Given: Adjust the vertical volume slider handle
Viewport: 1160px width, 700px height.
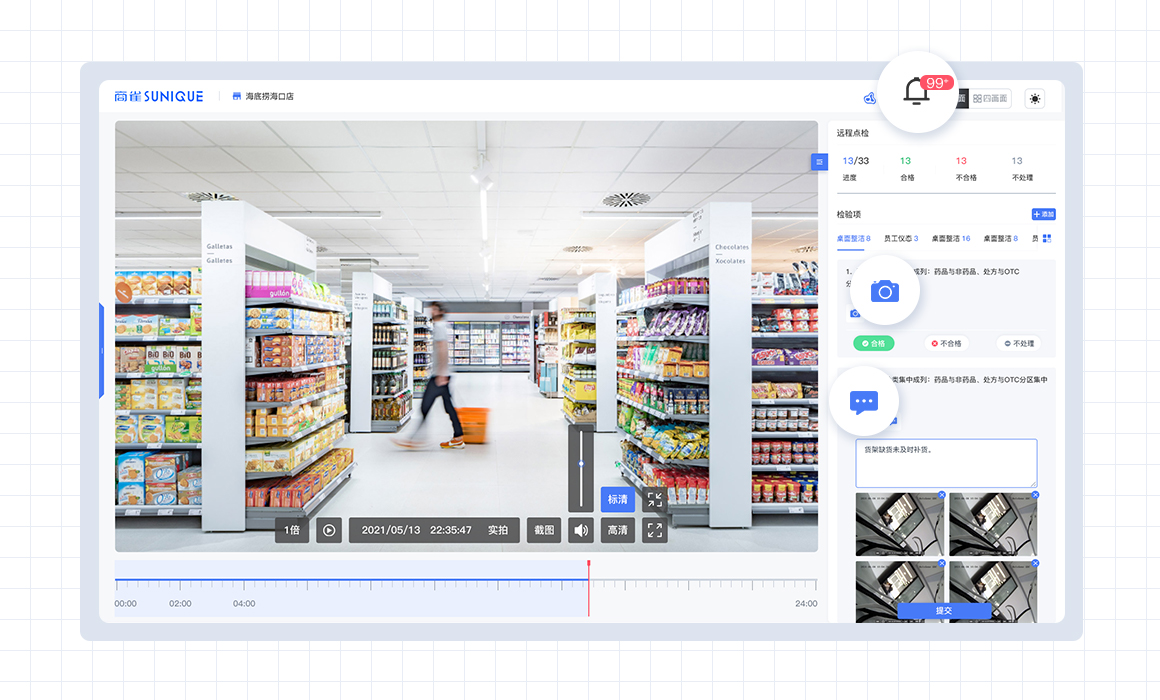Looking at the screenshot, I should [x=581, y=464].
